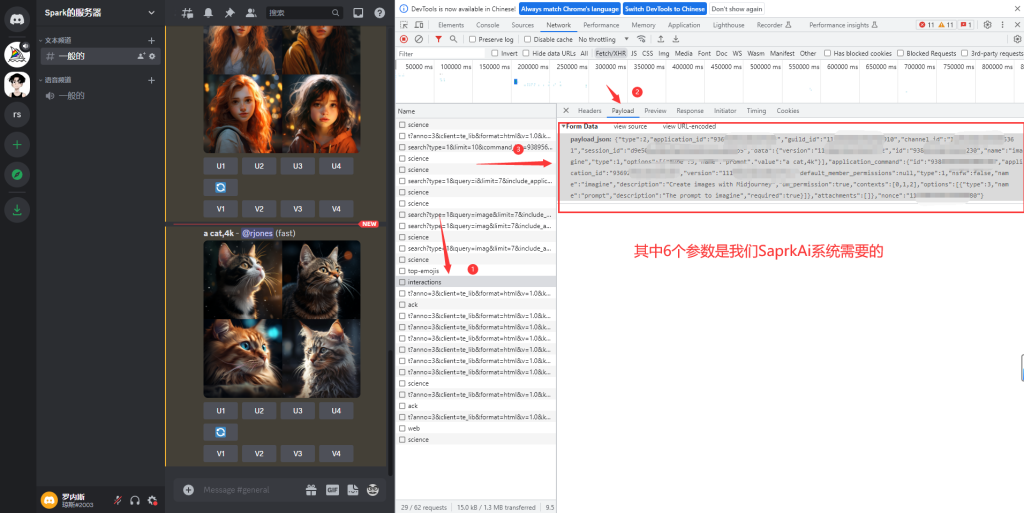This screenshot has height=513, width=1024.
Task: Click the U1 button under cat images
Action: pos(220,411)
